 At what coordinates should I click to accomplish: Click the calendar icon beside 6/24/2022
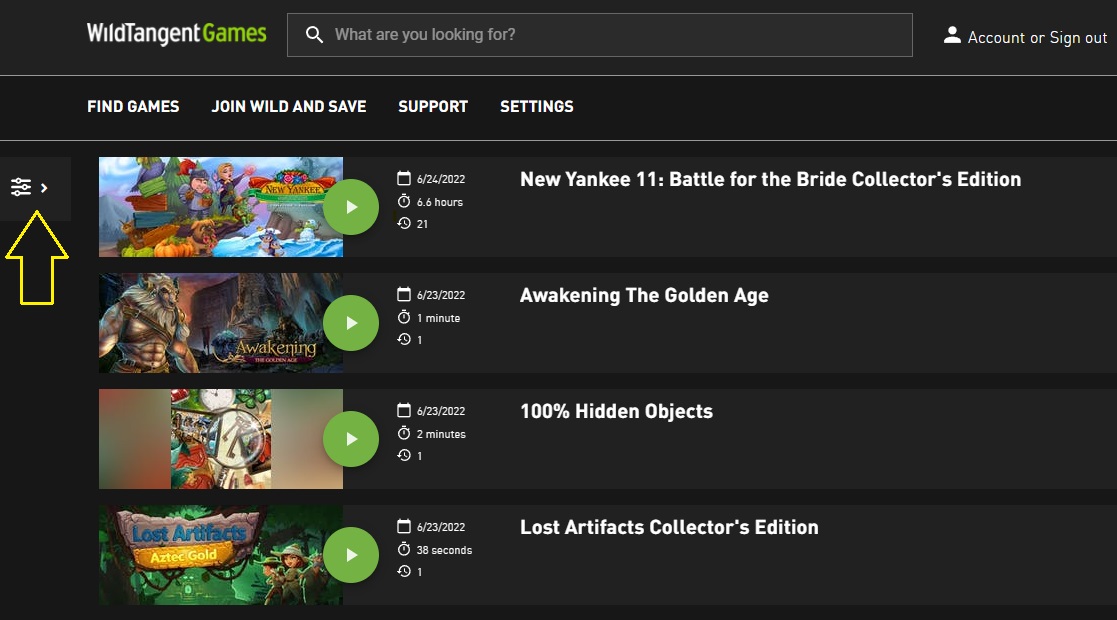(404, 178)
